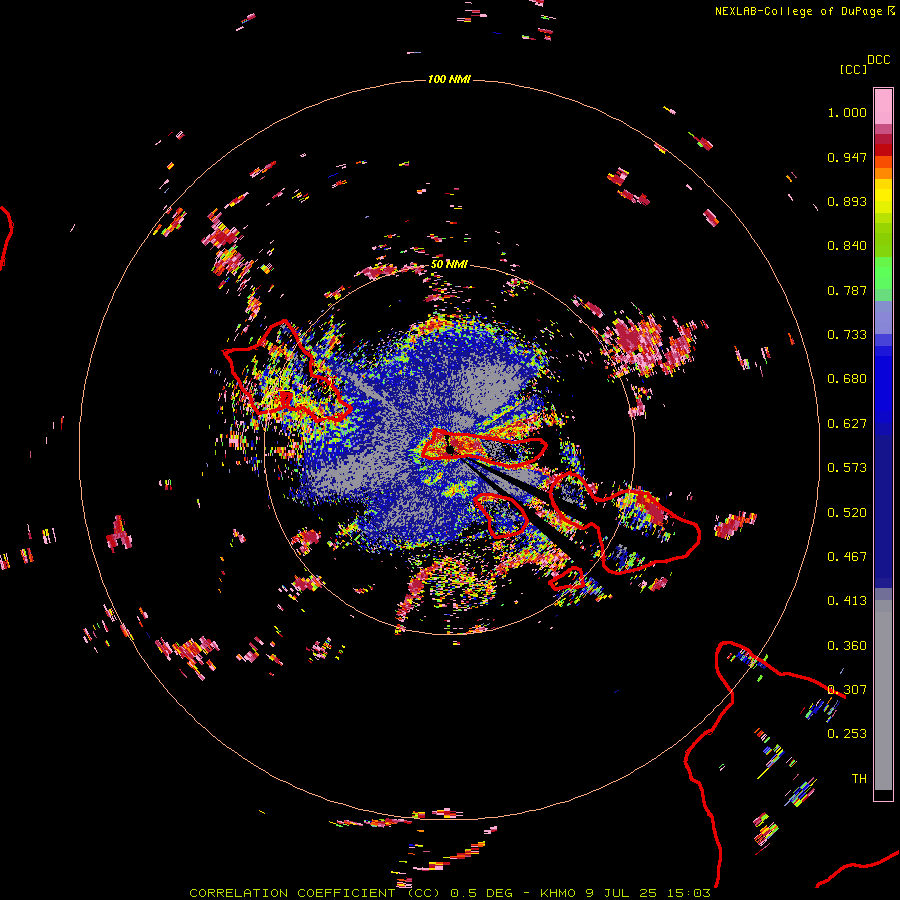This screenshot has height=900, width=900.
Task: Click the 0.573 legend value
Action: pyautogui.click(x=847, y=468)
